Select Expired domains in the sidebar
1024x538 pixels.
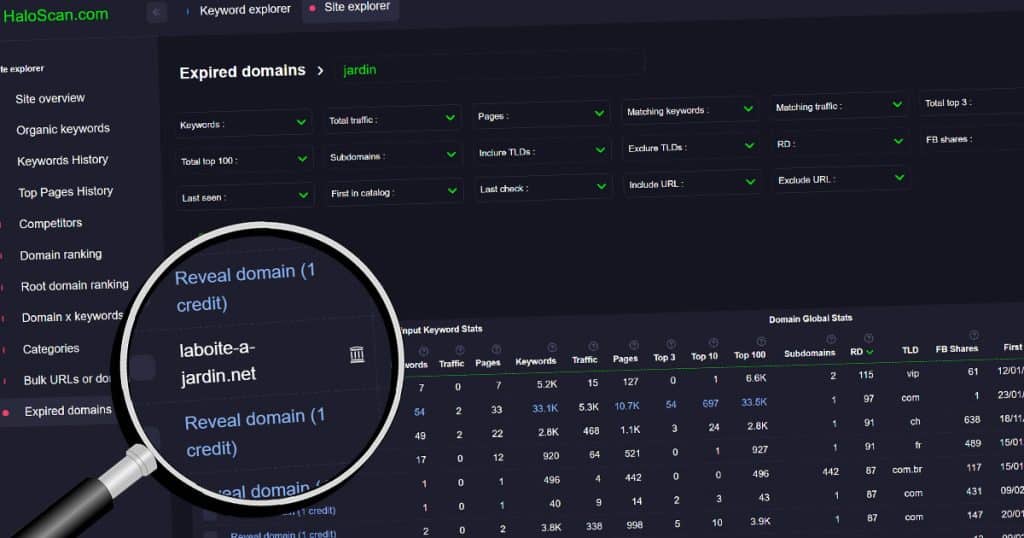68,411
